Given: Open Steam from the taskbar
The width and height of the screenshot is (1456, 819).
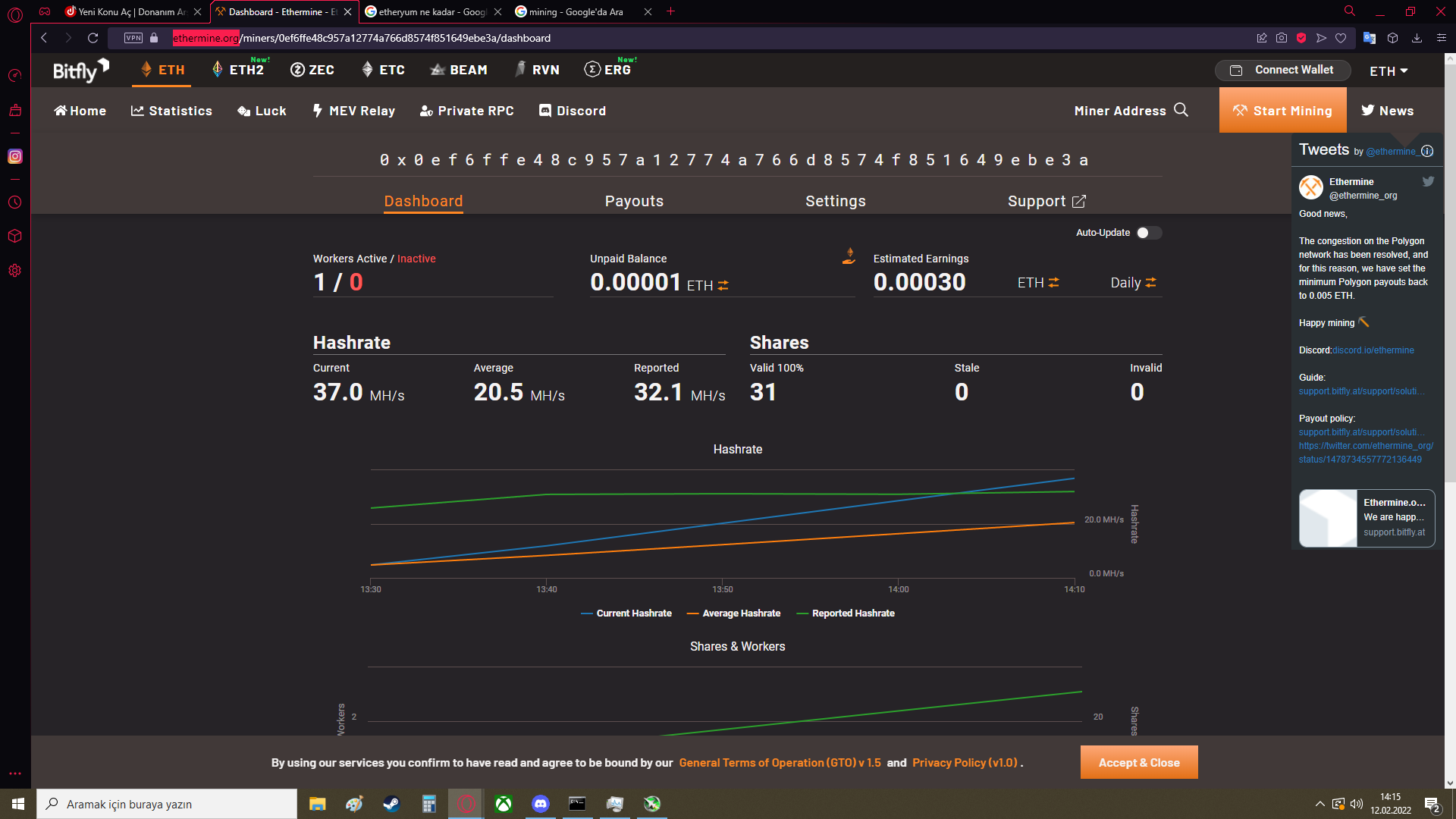Looking at the screenshot, I should (x=391, y=804).
